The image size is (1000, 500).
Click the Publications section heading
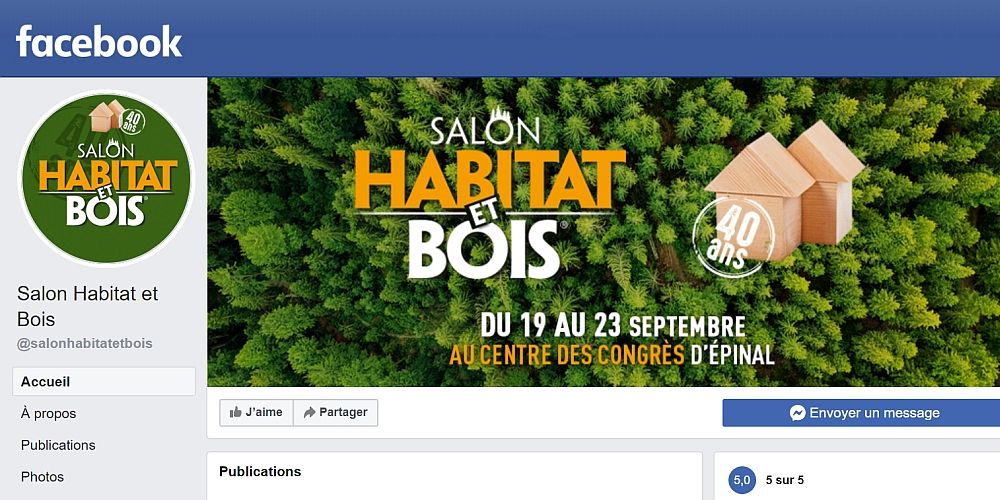click(260, 471)
